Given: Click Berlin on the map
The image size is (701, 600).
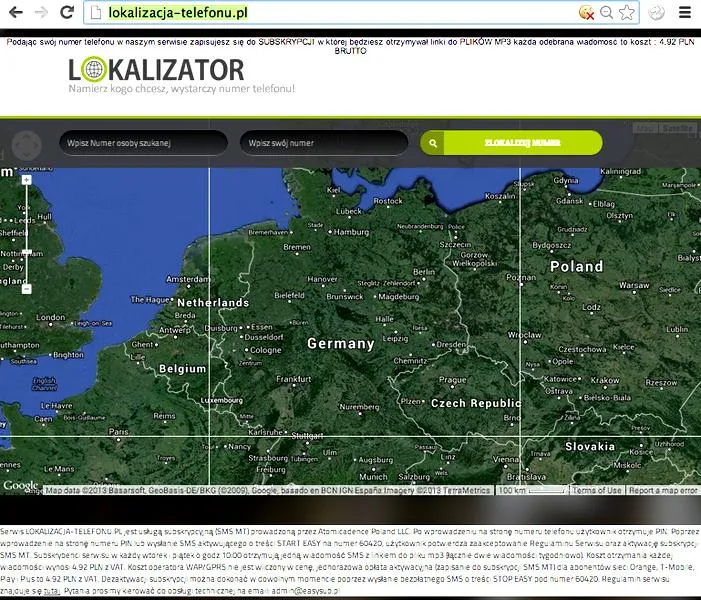Looking at the screenshot, I should coord(424,271).
